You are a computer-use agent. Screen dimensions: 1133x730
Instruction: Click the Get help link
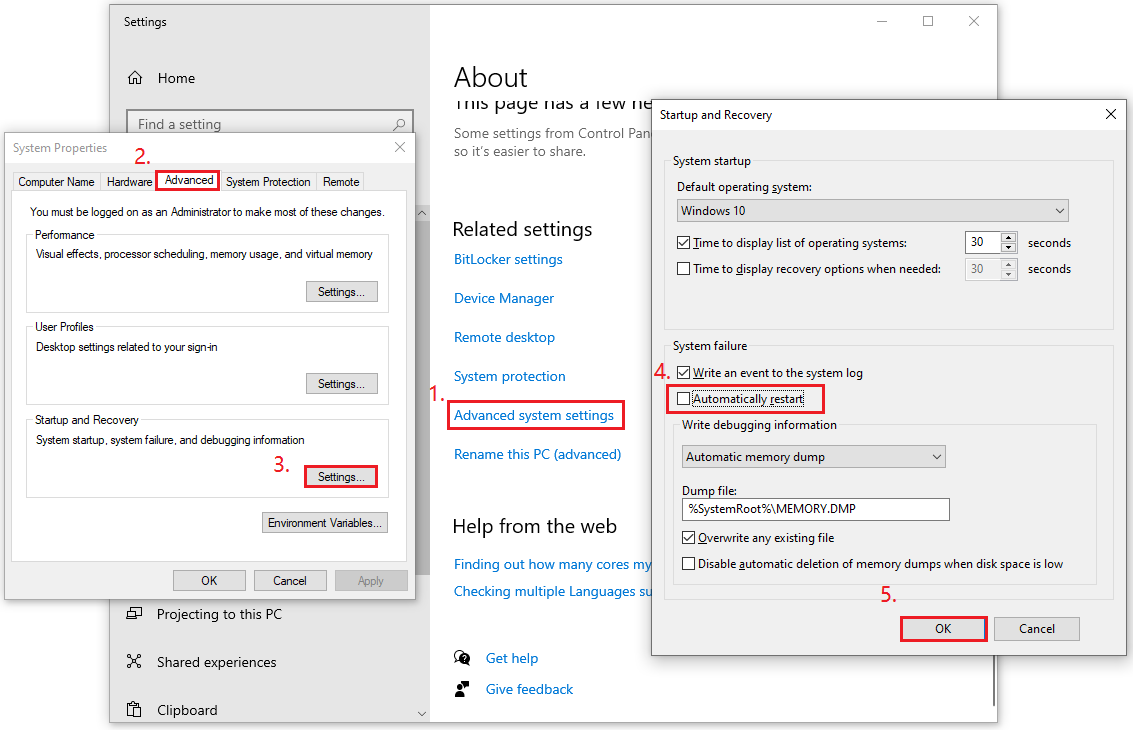512,658
